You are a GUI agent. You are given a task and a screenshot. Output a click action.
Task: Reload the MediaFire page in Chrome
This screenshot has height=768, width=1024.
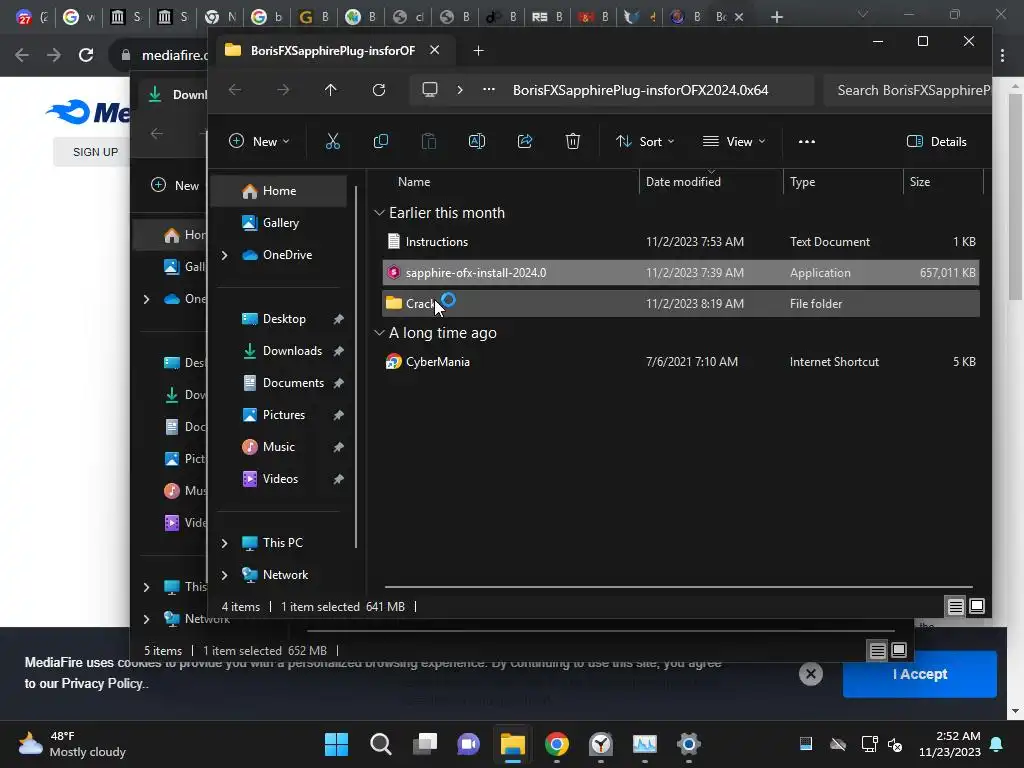click(x=86, y=55)
